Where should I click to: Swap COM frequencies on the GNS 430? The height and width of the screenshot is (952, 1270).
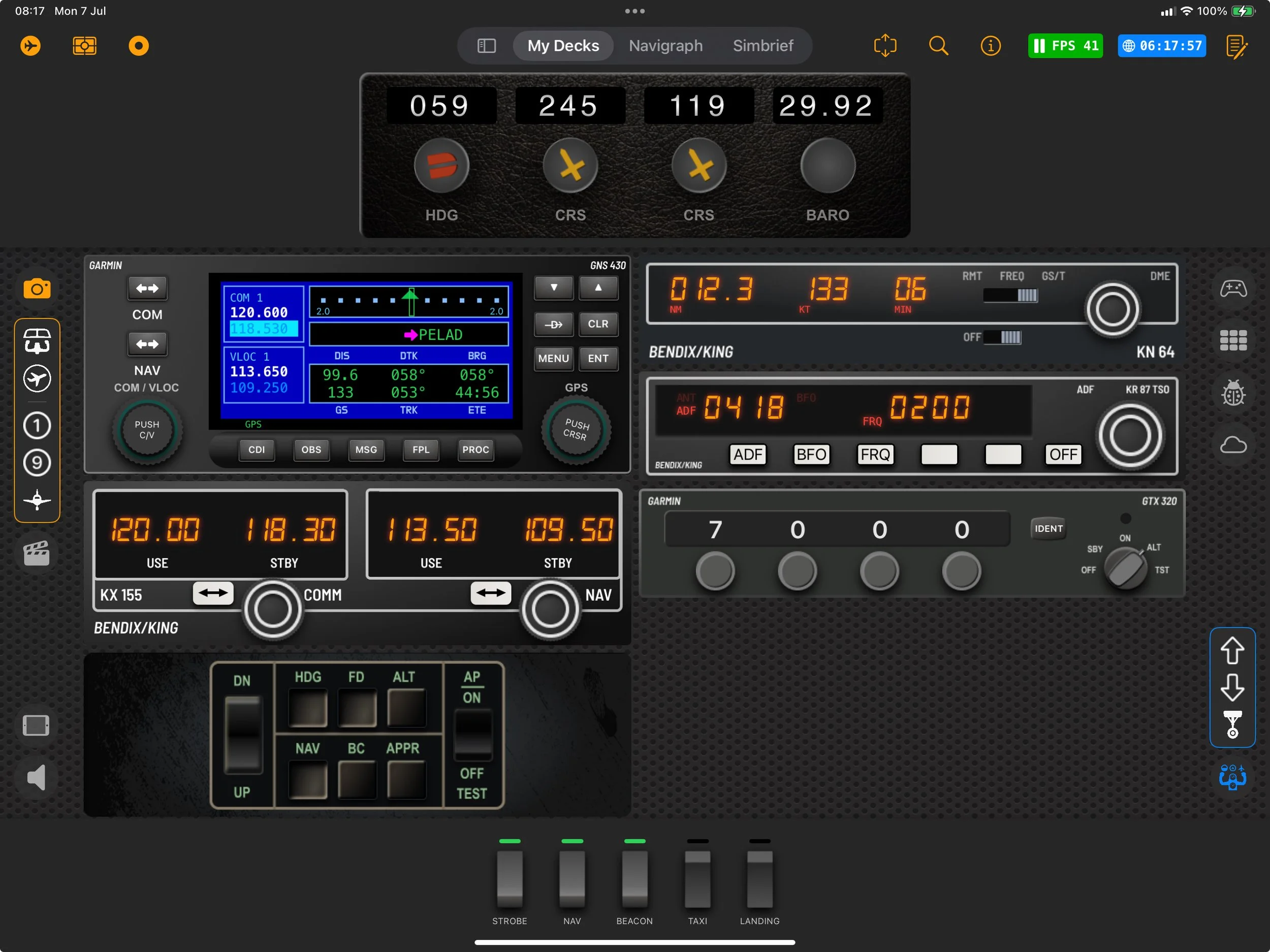coord(147,288)
